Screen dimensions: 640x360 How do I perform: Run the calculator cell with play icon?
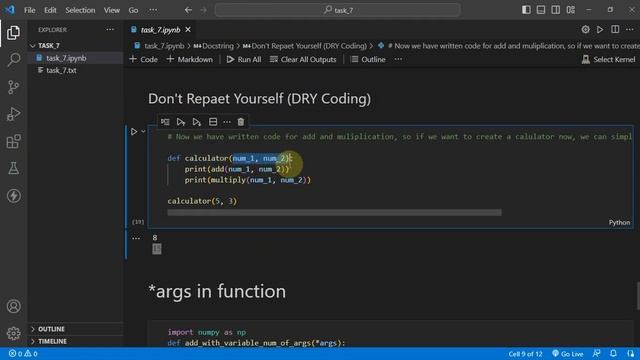point(134,131)
